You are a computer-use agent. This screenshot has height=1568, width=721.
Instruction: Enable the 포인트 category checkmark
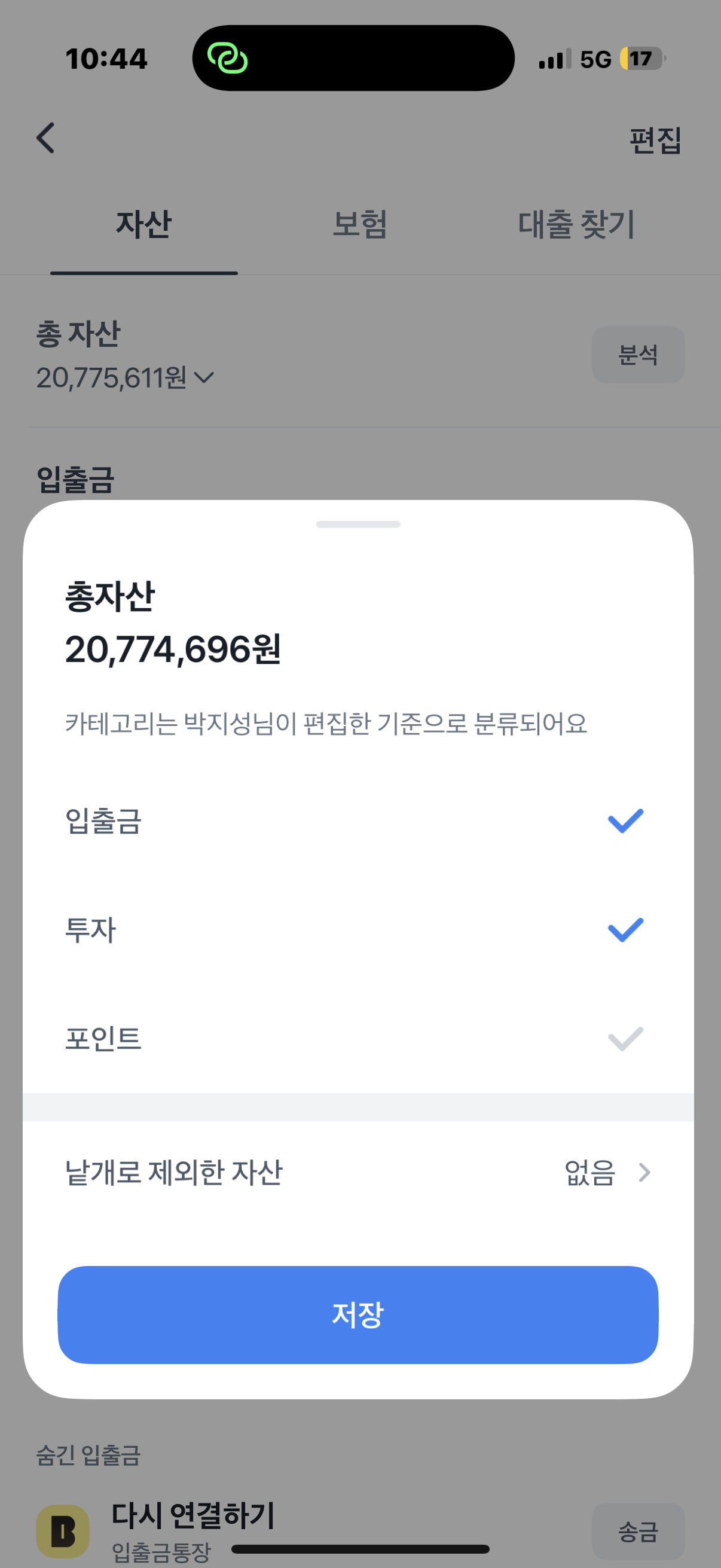coord(625,1038)
